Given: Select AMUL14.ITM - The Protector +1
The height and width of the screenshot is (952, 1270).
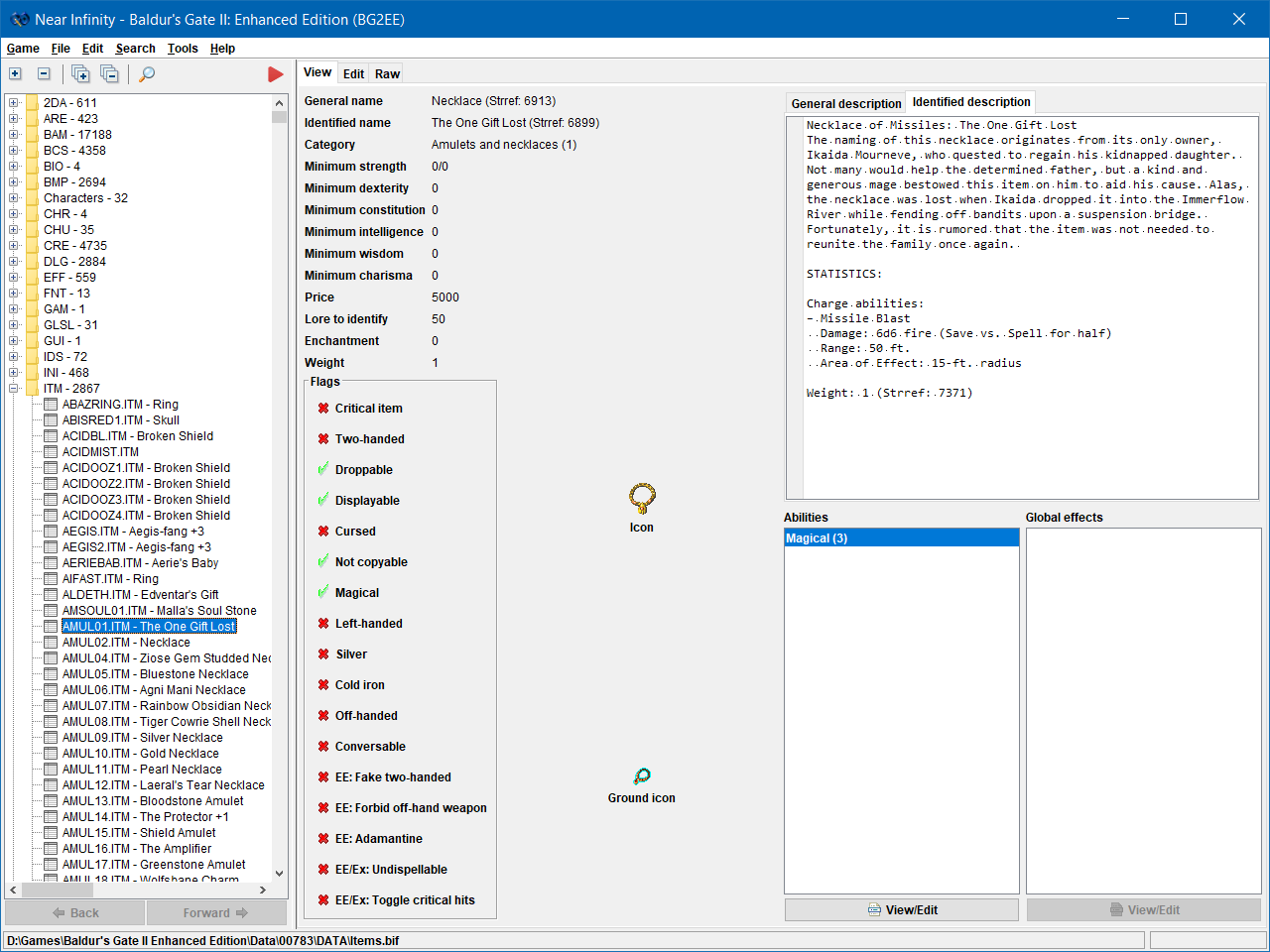Looking at the screenshot, I should pos(145,817).
